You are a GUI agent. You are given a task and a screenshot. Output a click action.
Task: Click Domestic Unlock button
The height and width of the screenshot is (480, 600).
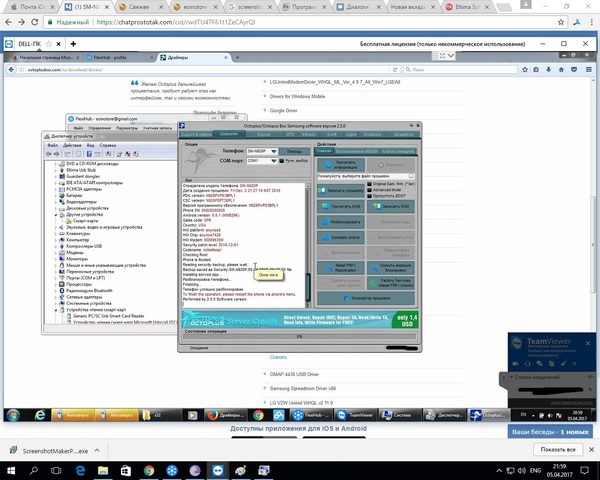click(341, 238)
